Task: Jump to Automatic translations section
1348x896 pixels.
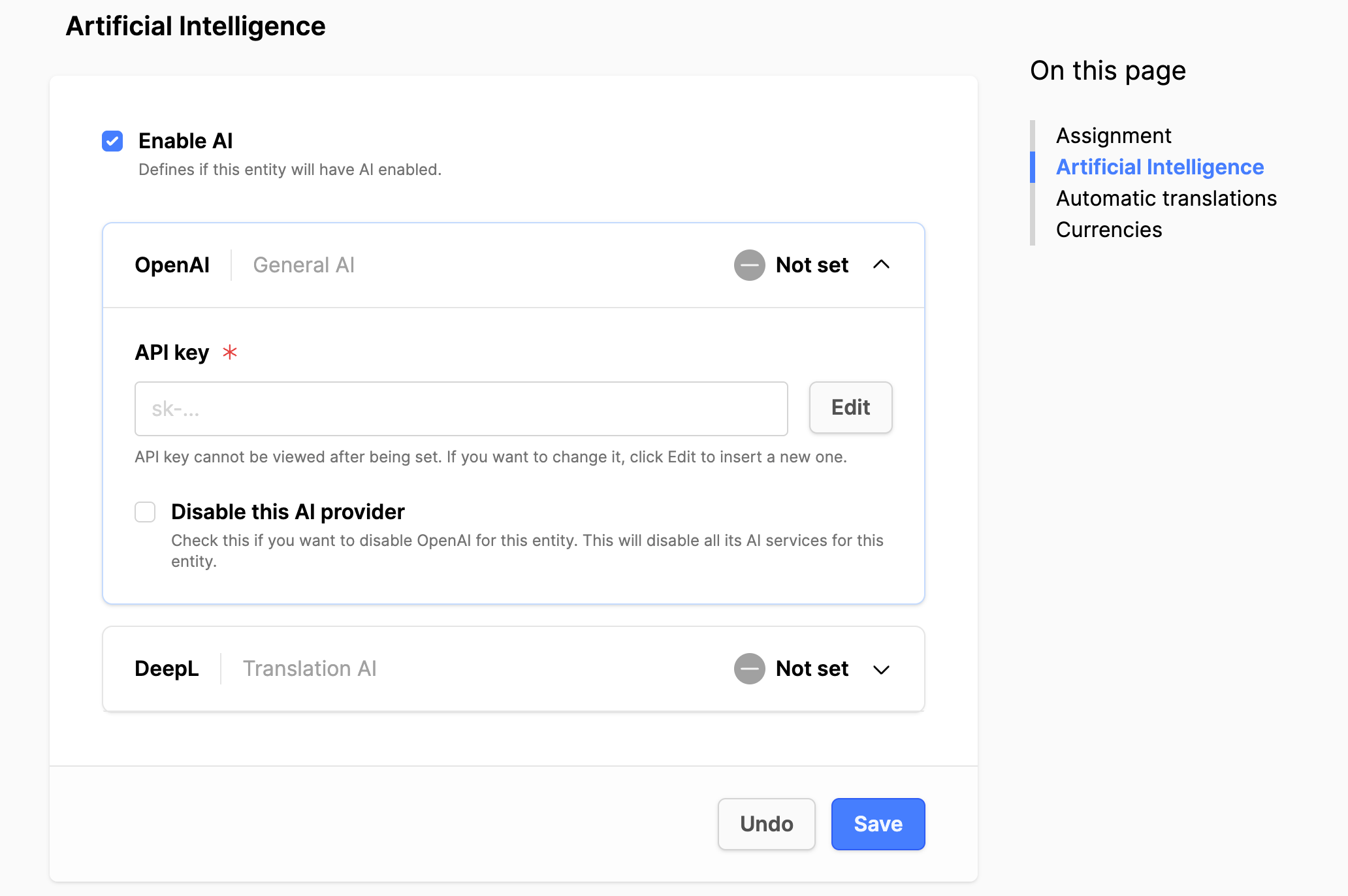Action: 1166,199
